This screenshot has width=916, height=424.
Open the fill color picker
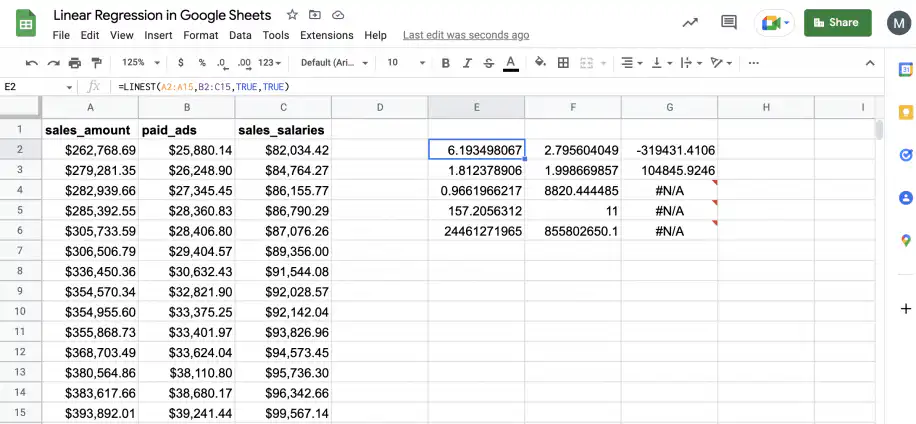540,62
